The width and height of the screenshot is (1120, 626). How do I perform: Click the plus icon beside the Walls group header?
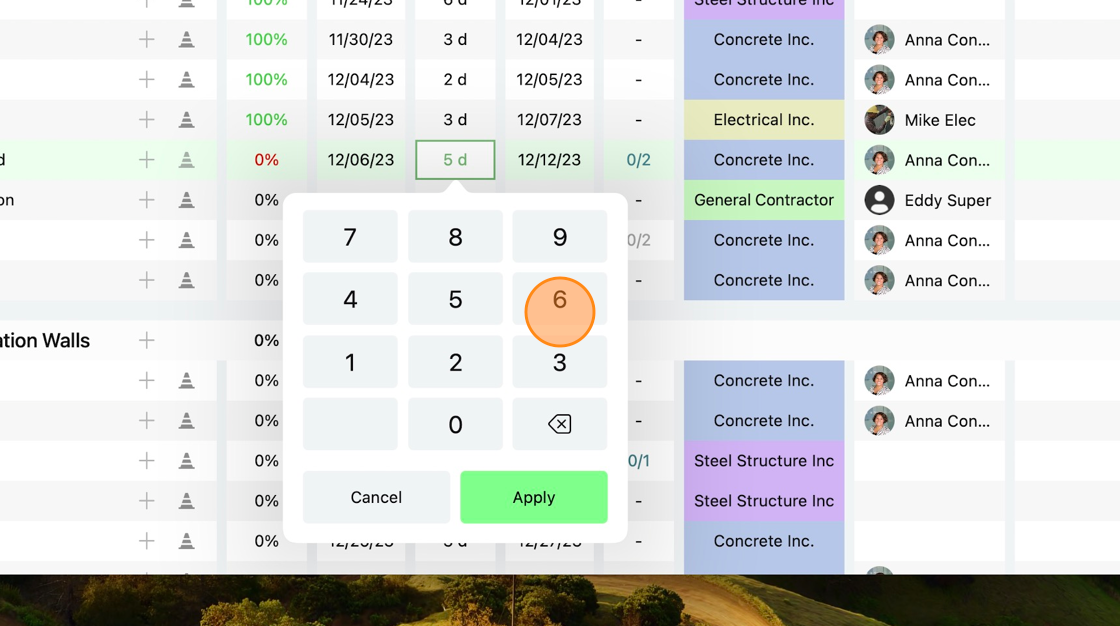coord(146,340)
